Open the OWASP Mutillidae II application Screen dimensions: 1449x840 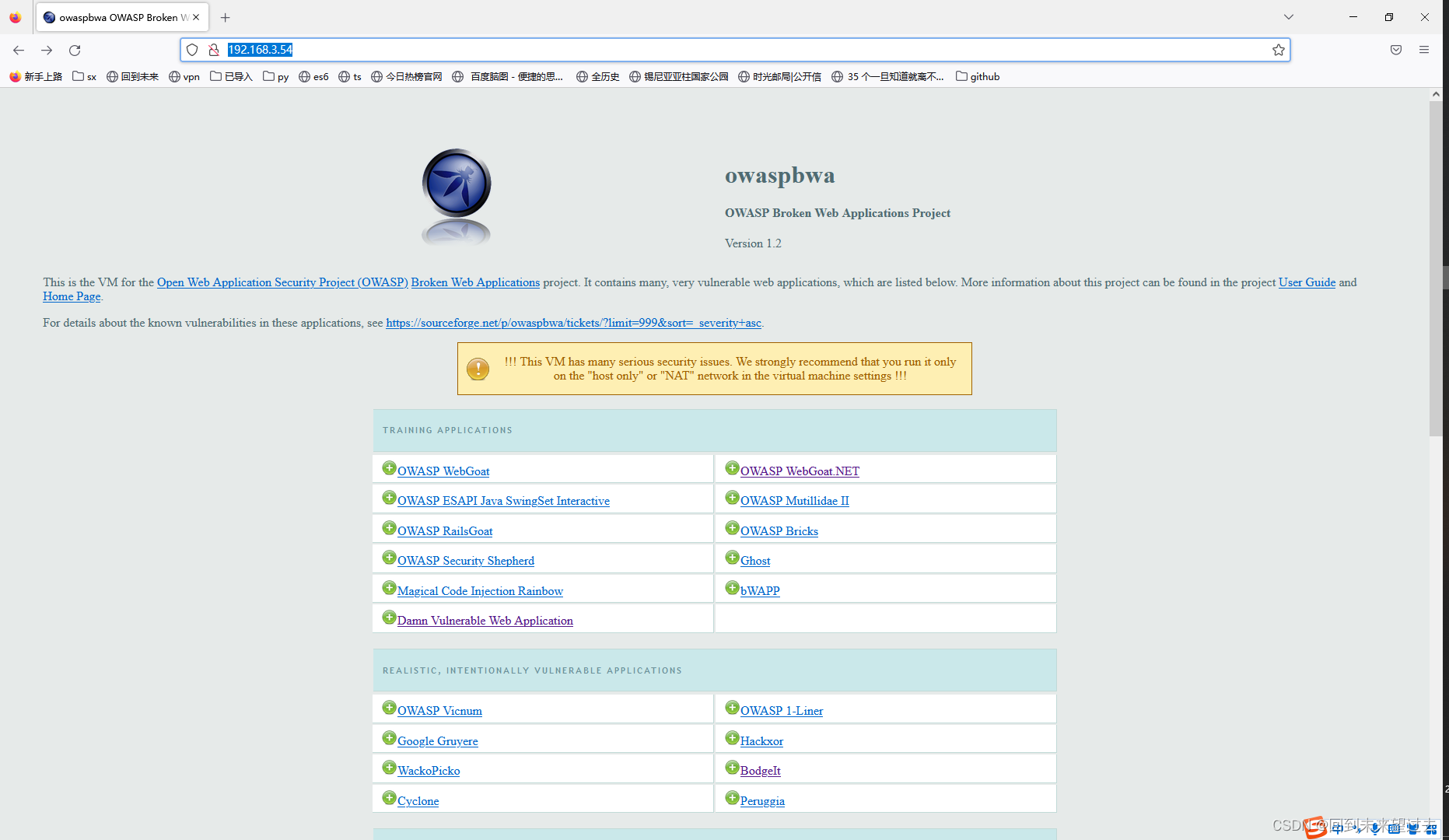coord(795,500)
